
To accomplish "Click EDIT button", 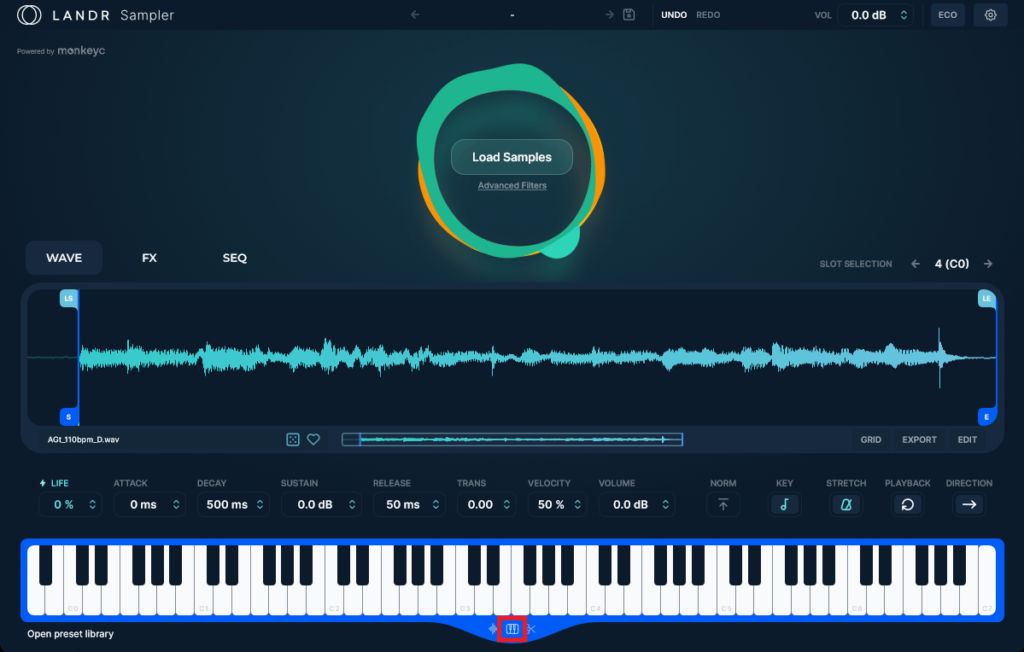I will tap(967, 440).
